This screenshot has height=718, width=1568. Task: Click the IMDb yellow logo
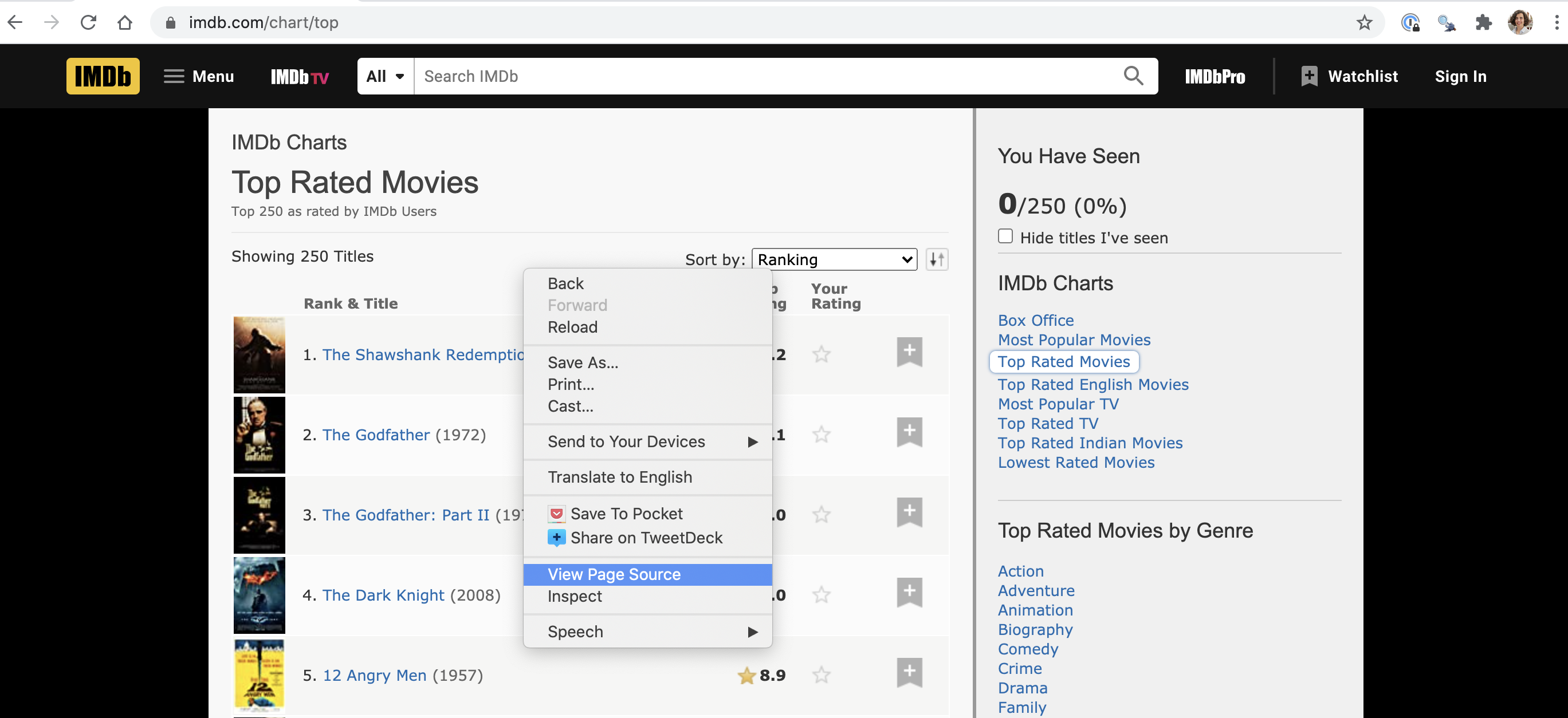(103, 76)
